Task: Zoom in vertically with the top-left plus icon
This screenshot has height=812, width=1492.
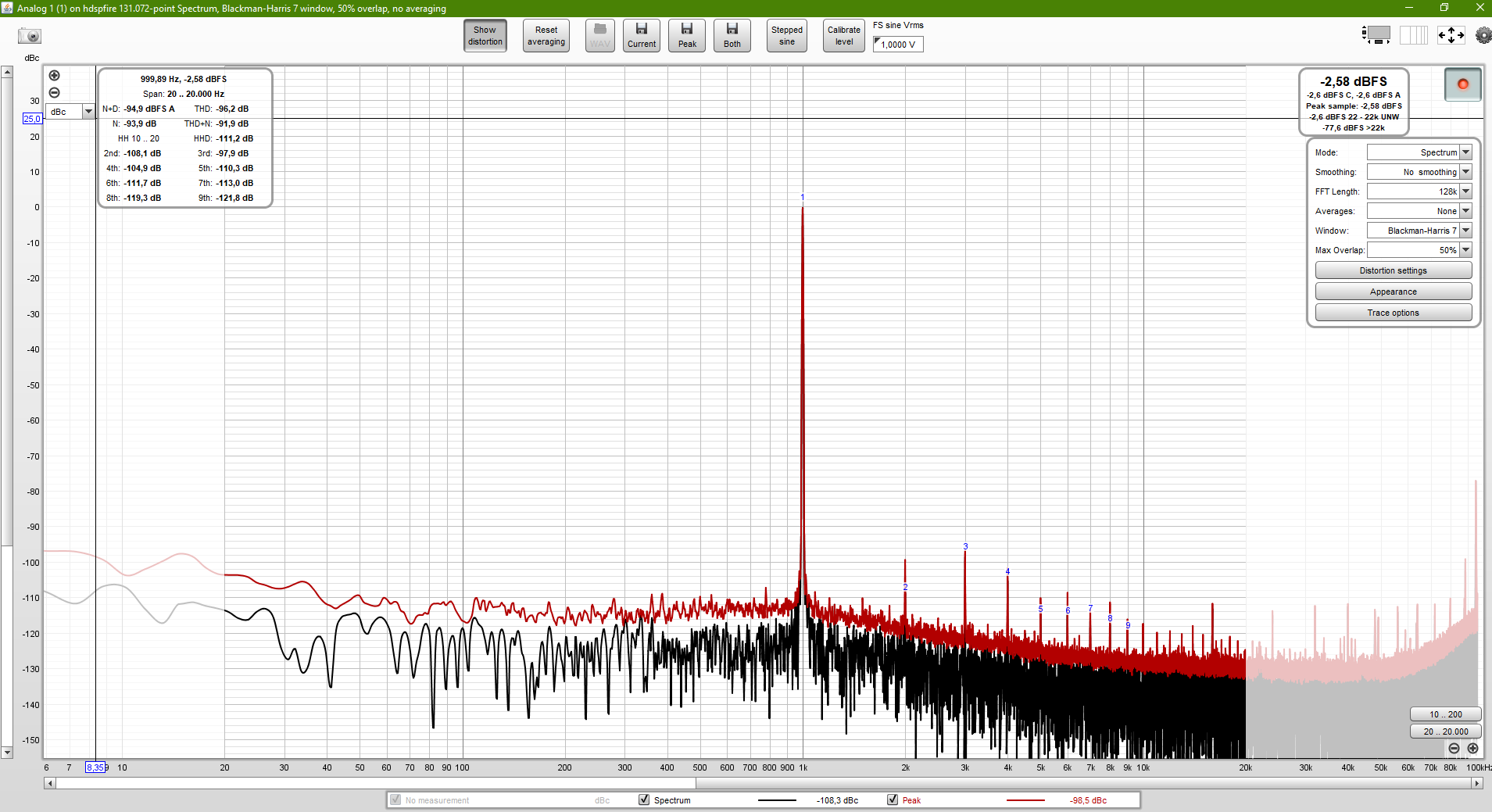Action: pos(55,76)
